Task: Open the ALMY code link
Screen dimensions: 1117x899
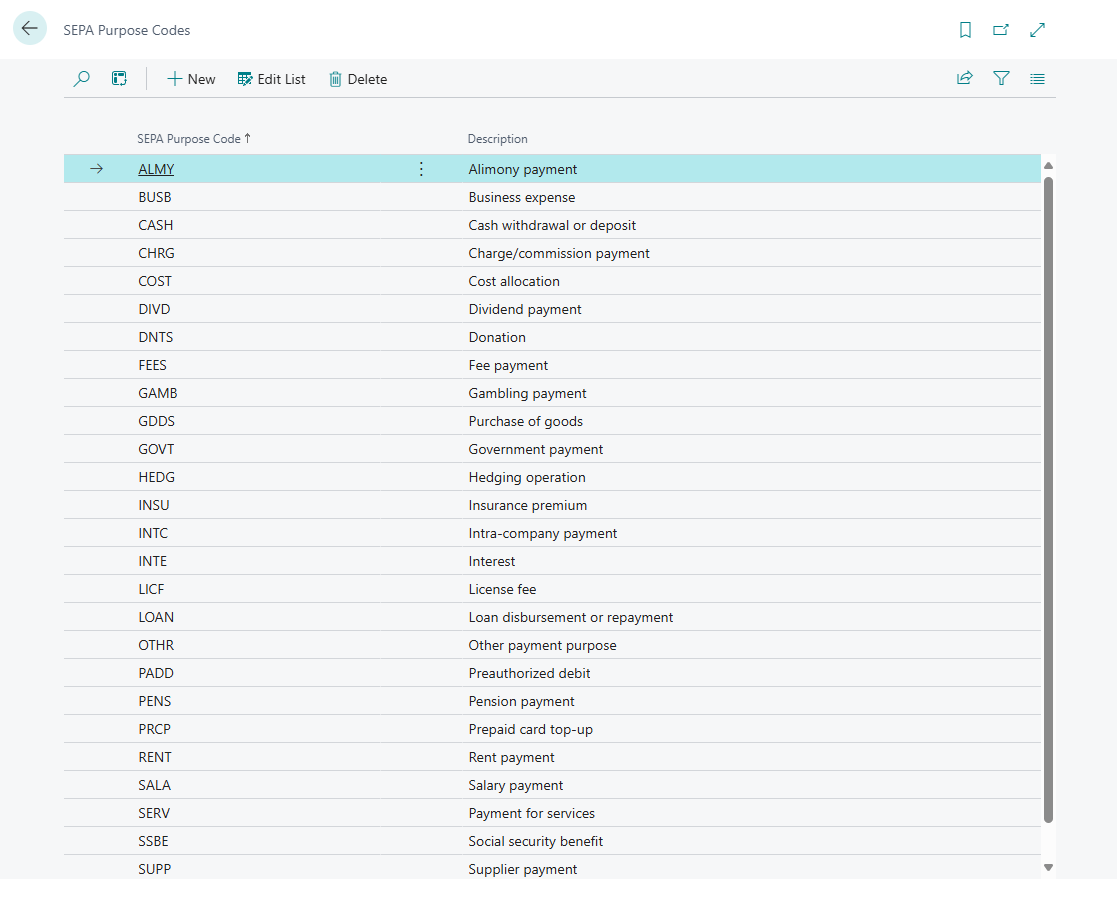Action: pos(156,170)
